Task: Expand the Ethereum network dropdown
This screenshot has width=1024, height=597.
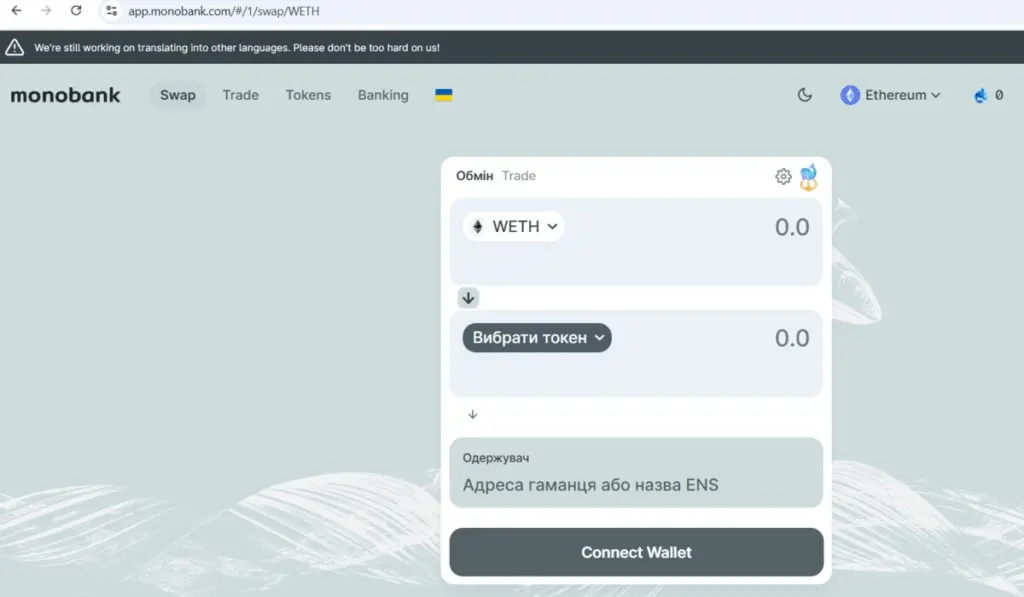Action: [x=891, y=96]
